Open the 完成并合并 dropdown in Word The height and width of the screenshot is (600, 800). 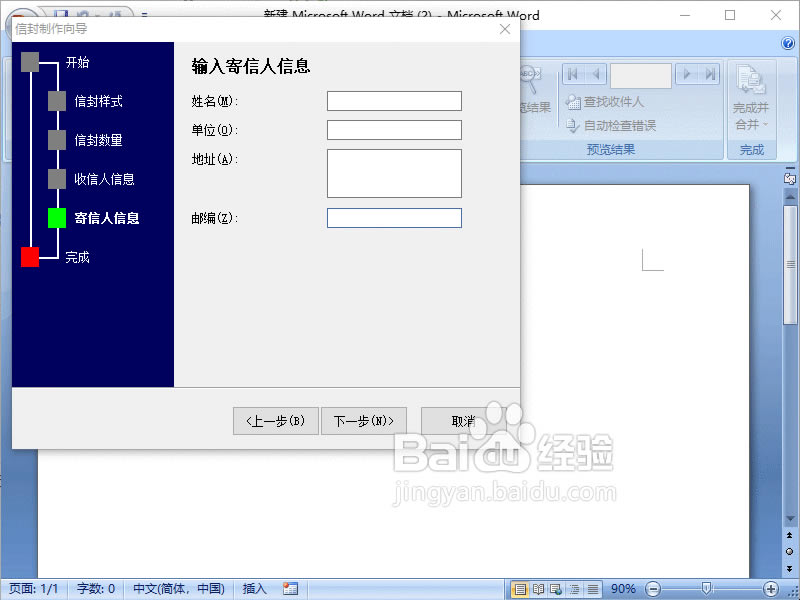(751, 97)
